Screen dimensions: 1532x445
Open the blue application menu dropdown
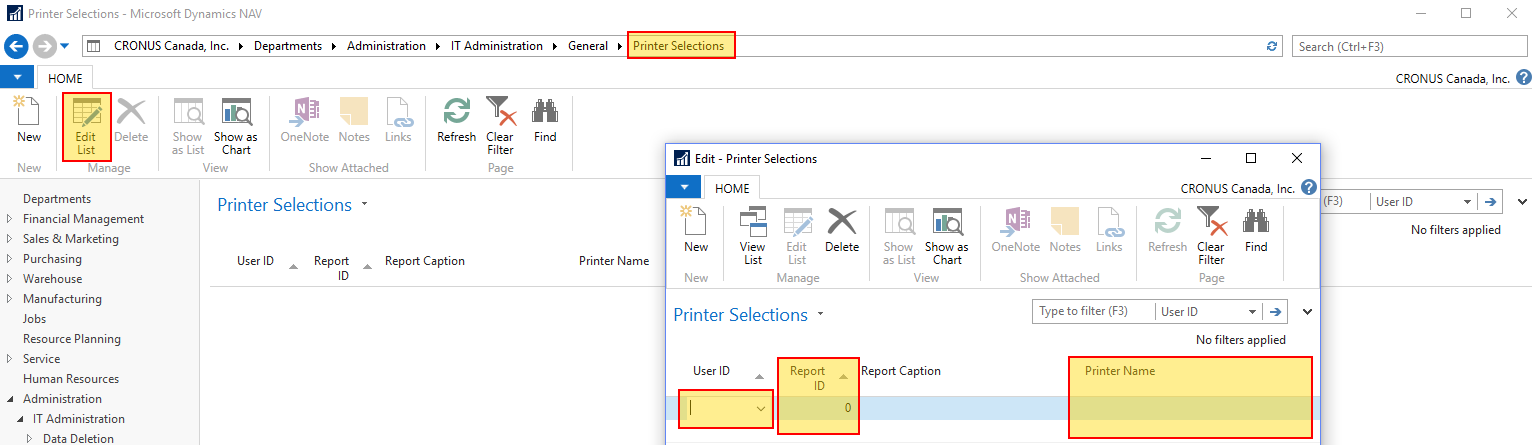point(17,77)
